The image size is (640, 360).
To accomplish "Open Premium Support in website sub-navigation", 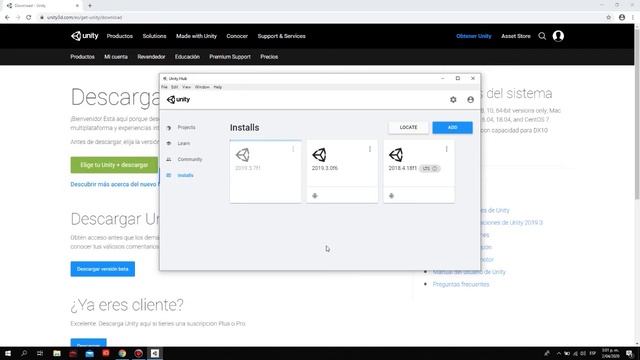I will point(230,57).
